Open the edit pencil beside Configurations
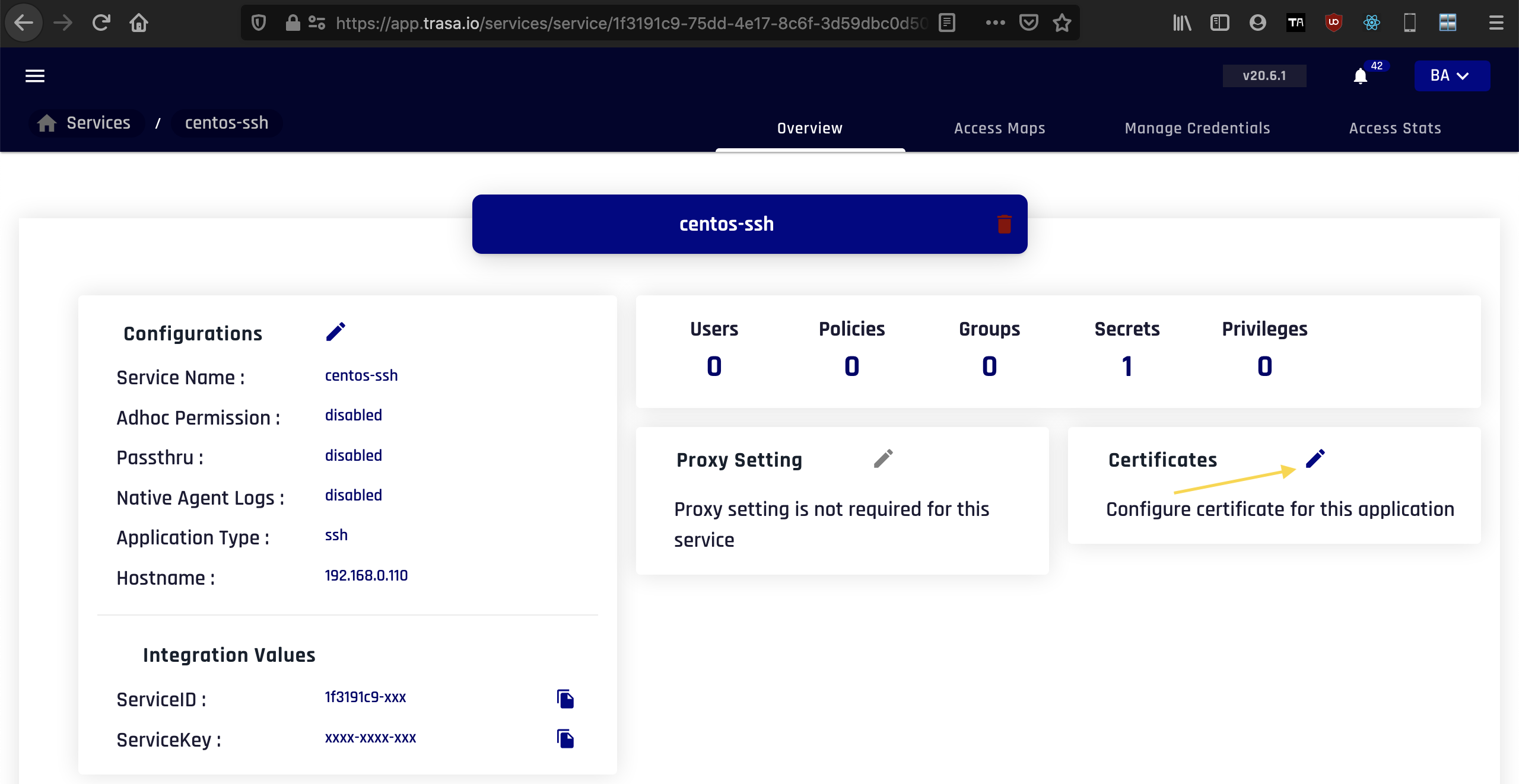 pyautogui.click(x=336, y=332)
